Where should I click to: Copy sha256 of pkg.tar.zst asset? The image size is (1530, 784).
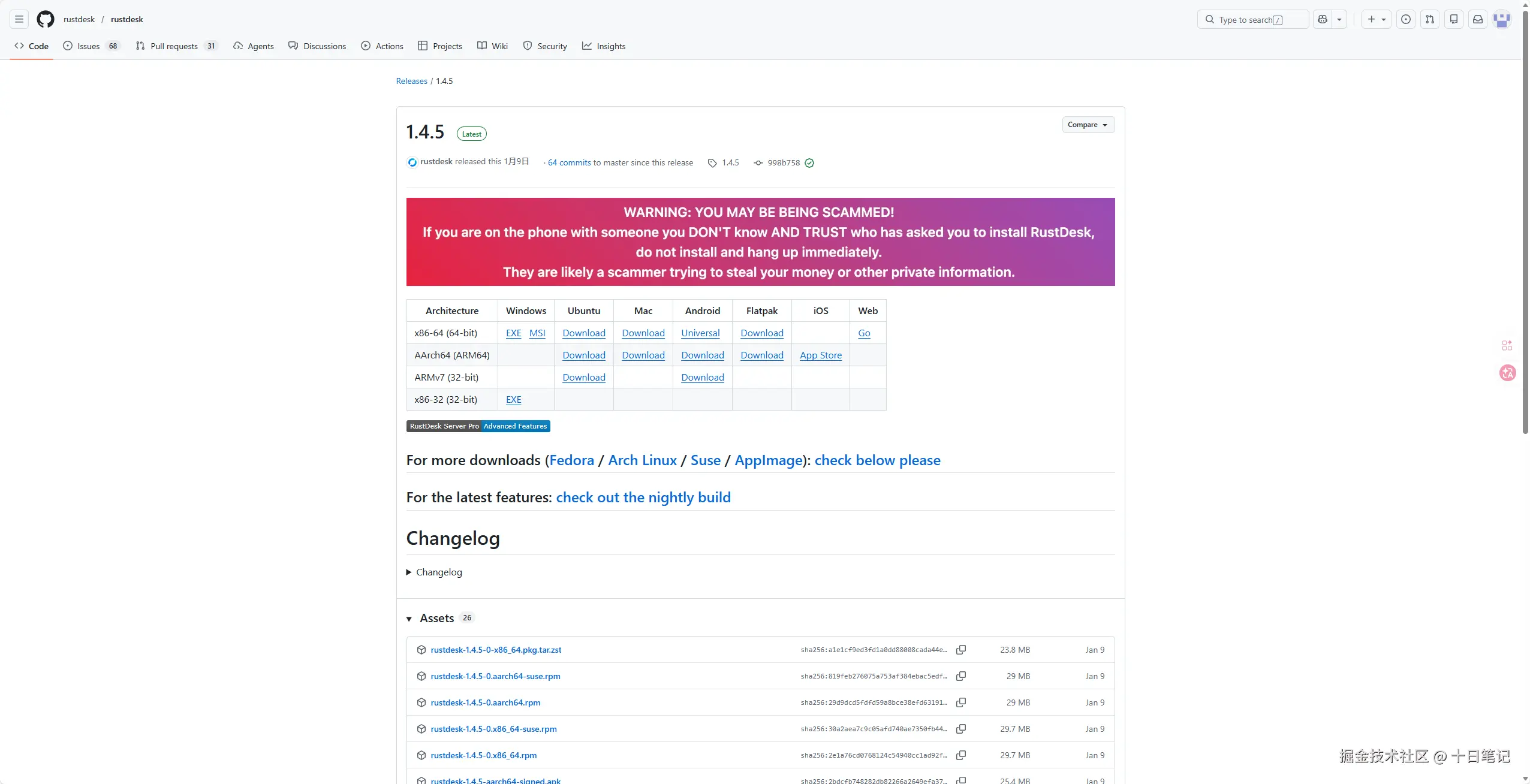pos(961,650)
